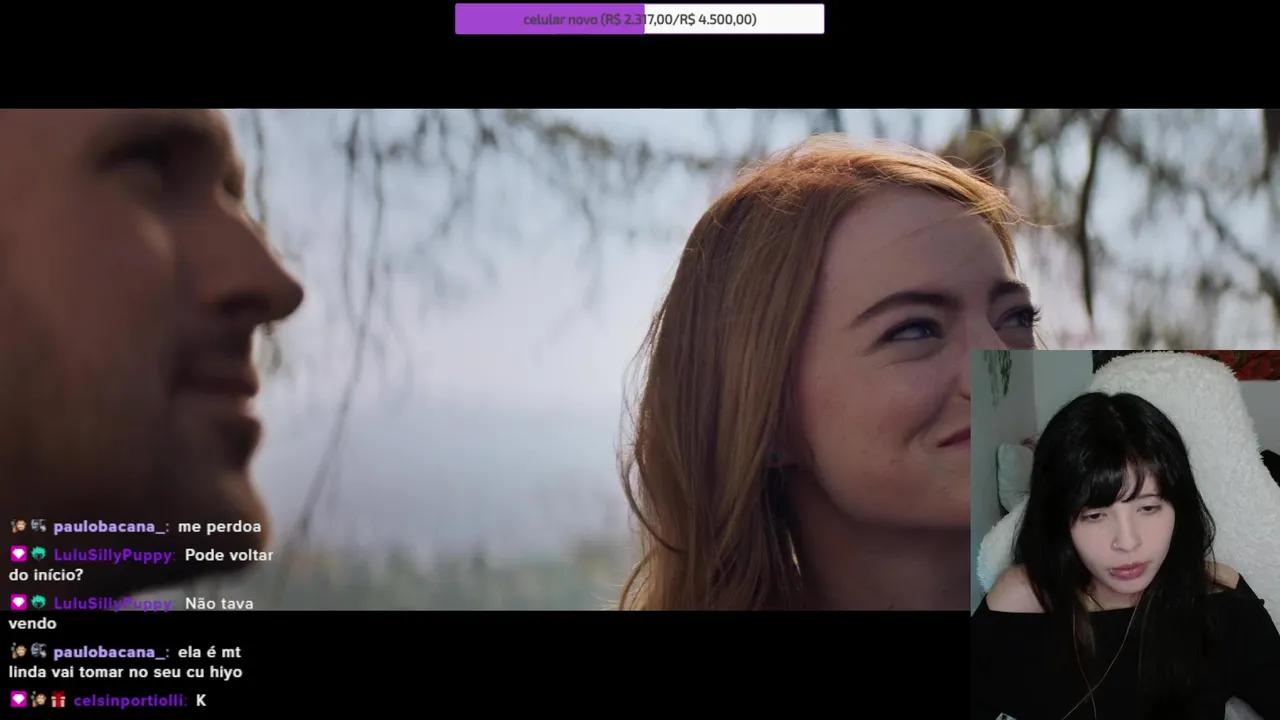Click LuluSillyPuppy username beside 'Pode voltar'
This screenshot has height=720, width=1280.
click(114, 555)
